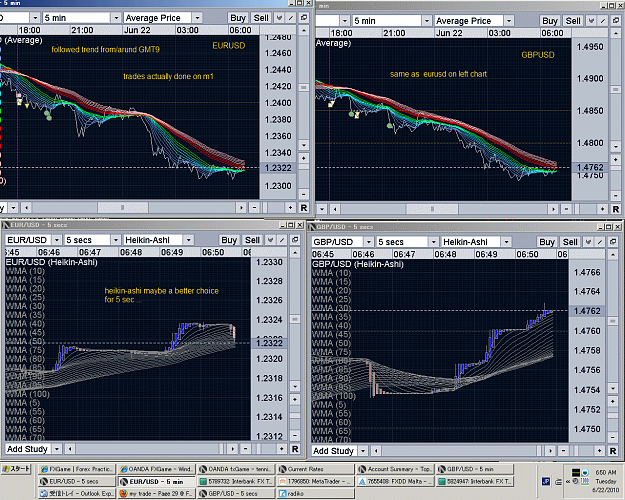Click the vertical zoom-out minus in the EUR/USD 5 secs chart

tap(295, 435)
